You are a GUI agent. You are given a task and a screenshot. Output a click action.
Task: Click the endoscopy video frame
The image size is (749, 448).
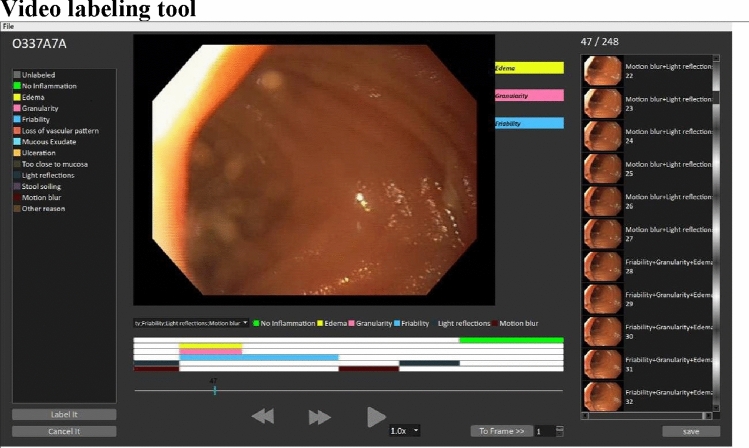(x=314, y=170)
